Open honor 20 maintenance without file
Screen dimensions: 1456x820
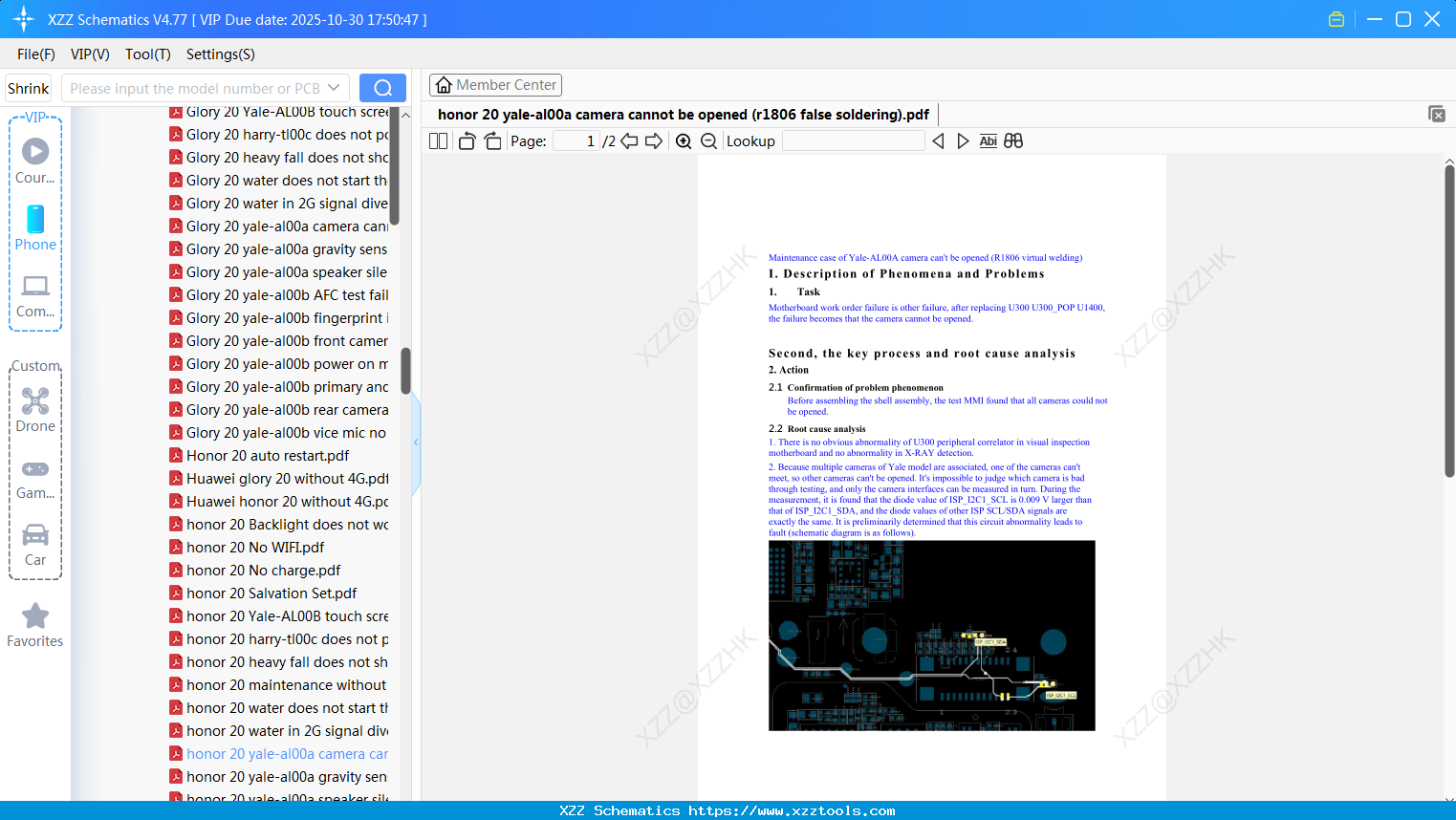(x=287, y=684)
